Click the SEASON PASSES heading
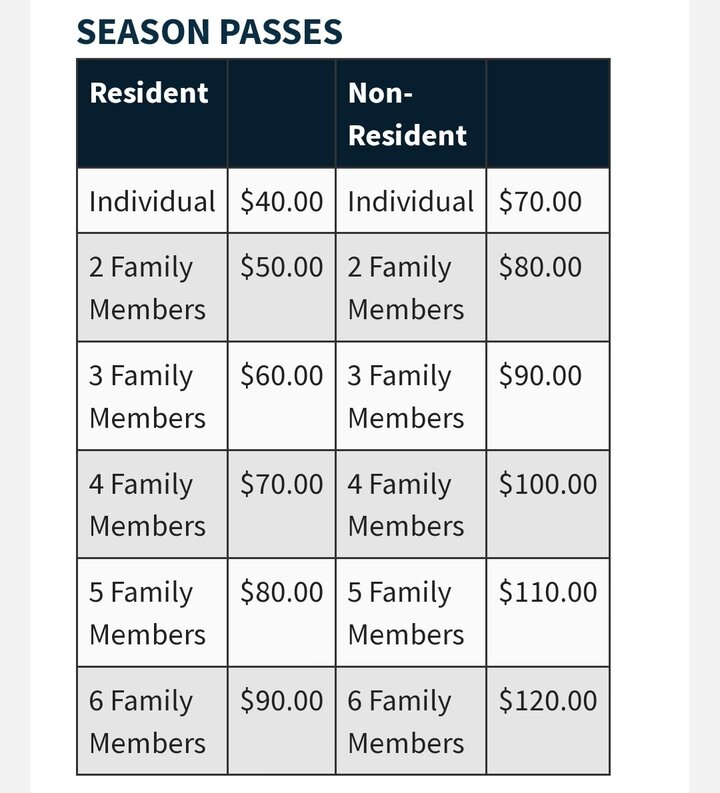The width and height of the screenshot is (720, 793). [x=209, y=32]
